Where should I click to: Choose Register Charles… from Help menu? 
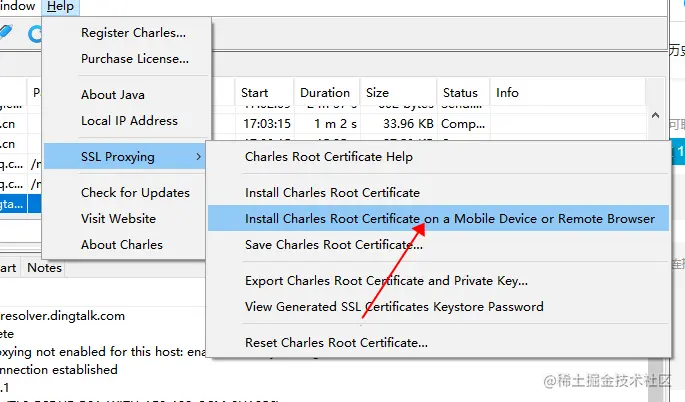[x=133, y=33]
